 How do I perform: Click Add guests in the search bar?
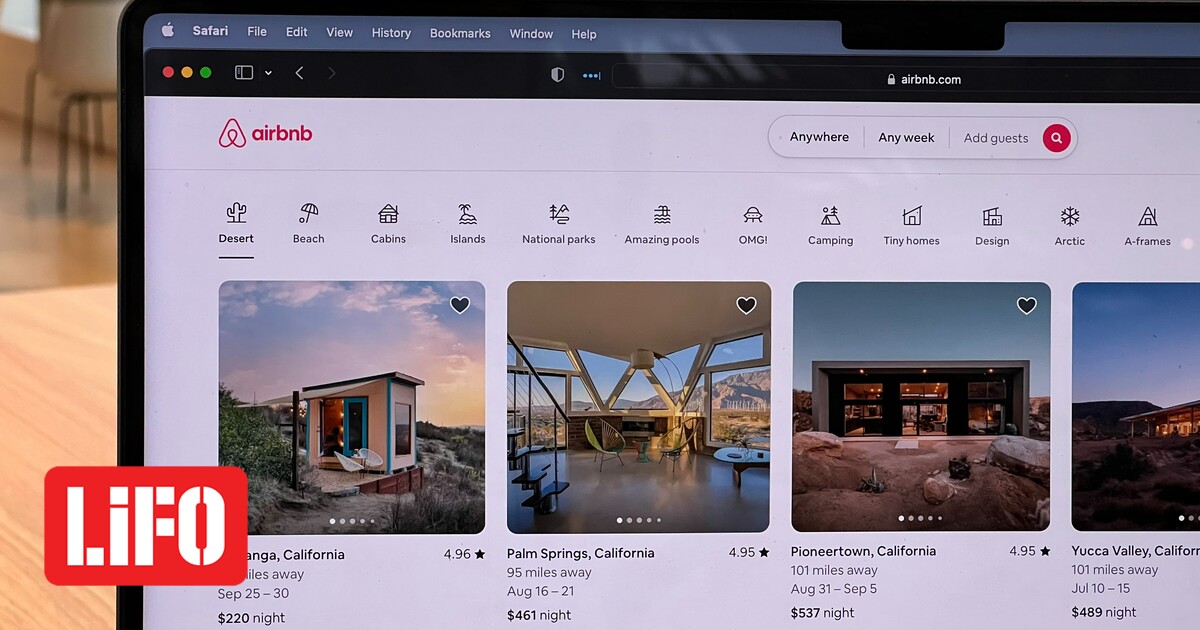click(x=996, y=138)
